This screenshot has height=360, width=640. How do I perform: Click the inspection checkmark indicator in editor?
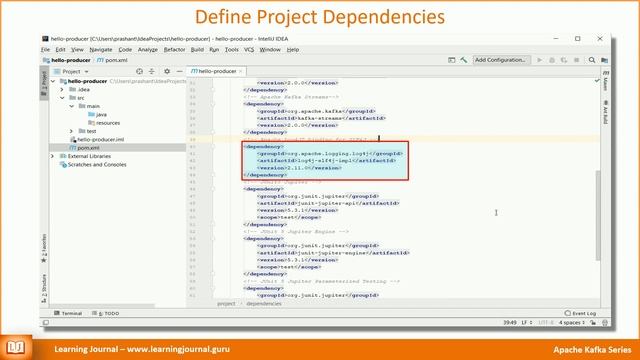597,81
